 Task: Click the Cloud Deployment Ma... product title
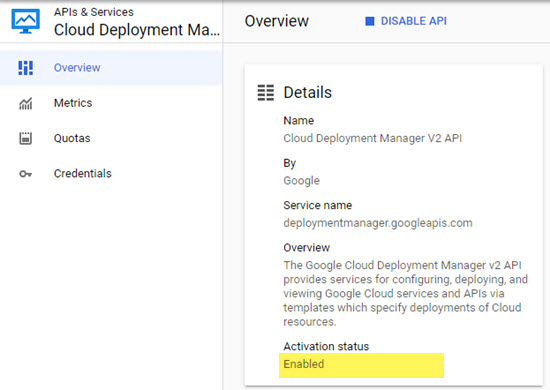click(137, 30)
